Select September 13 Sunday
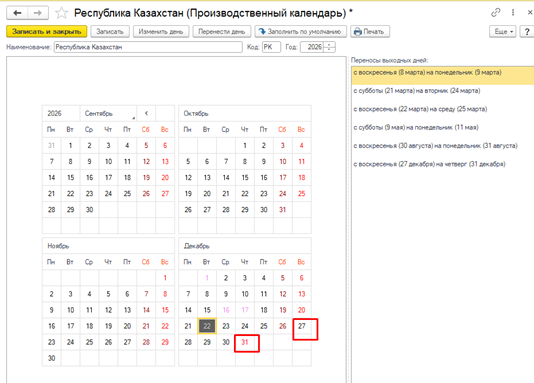This screenshot has width=534, height=383. [165, 162]
